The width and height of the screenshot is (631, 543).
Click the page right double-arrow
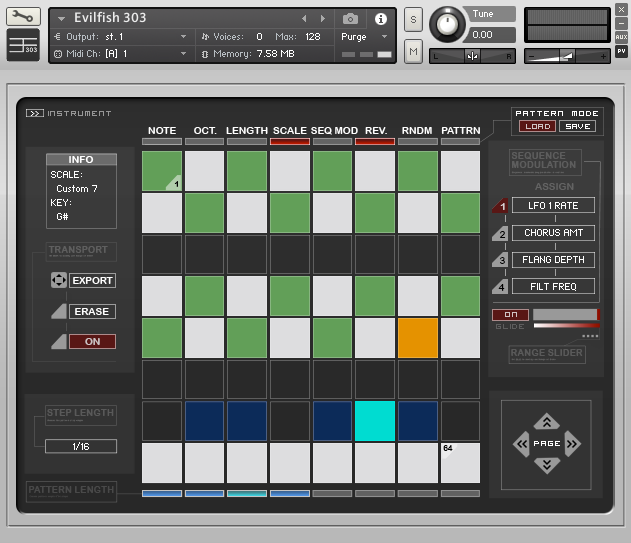coord(572,443)
